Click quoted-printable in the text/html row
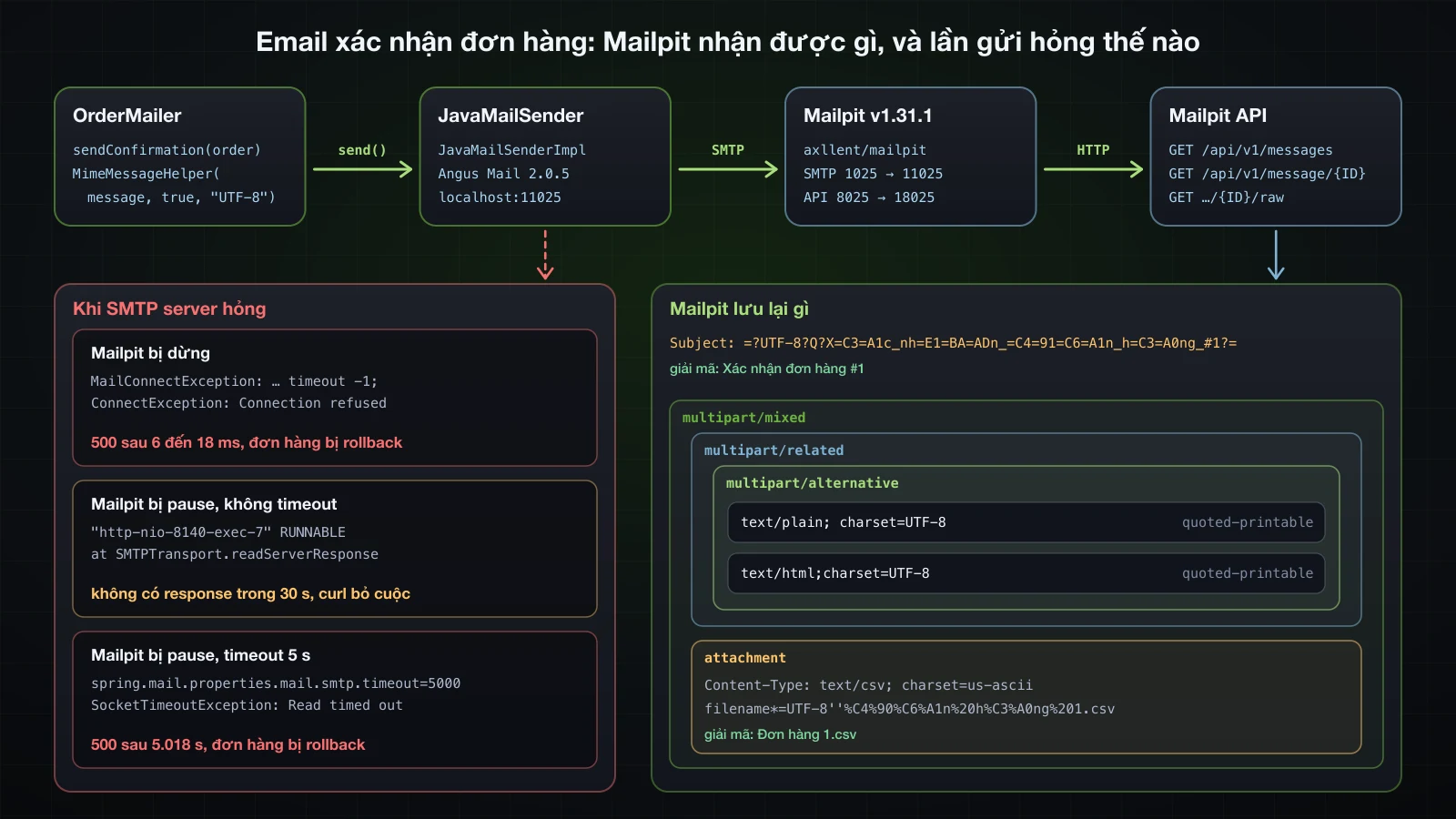This screenshot has height=819, width=1456. 1248,573
